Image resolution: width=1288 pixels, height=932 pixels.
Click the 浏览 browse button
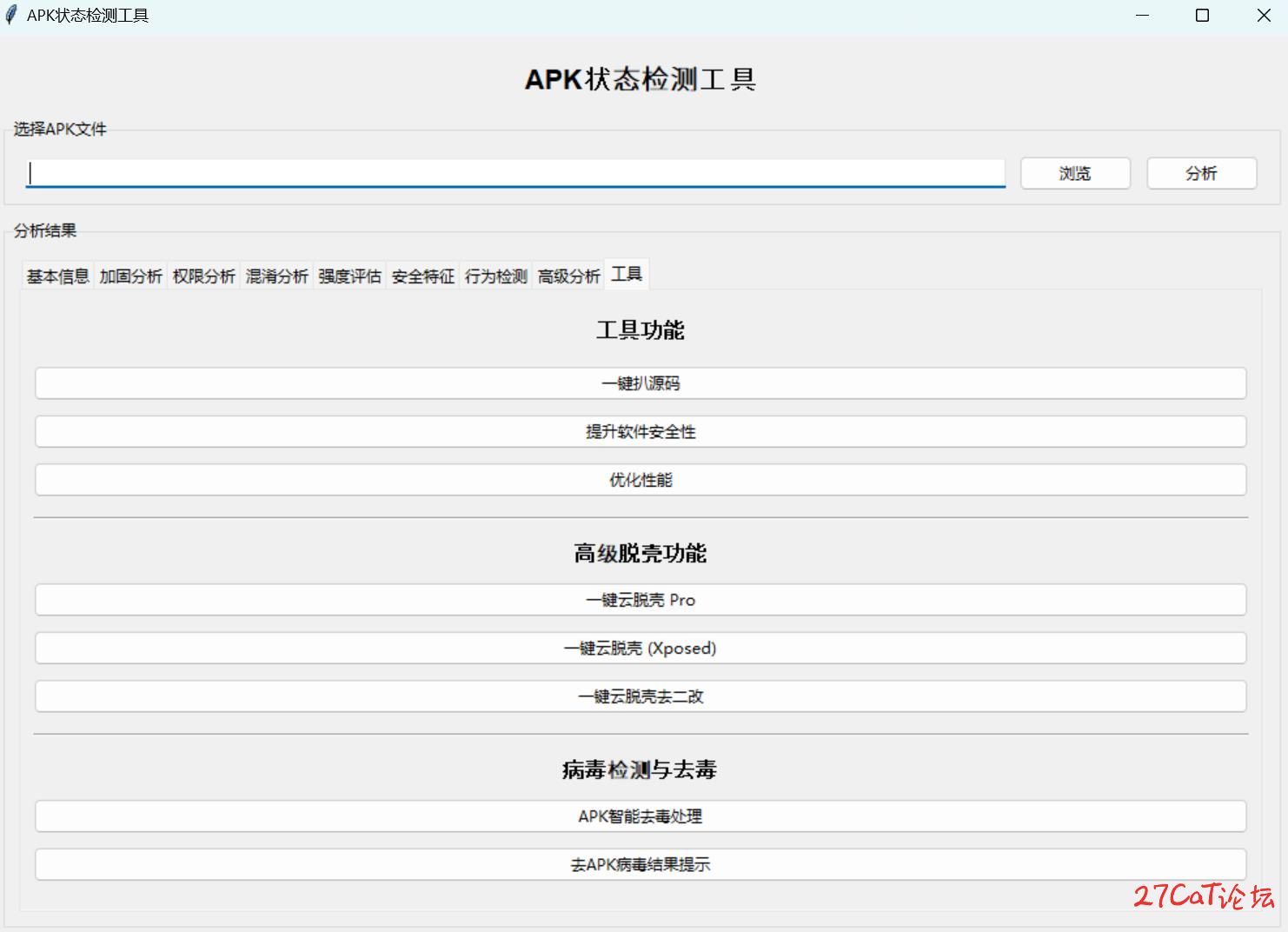pos(1075,173)
